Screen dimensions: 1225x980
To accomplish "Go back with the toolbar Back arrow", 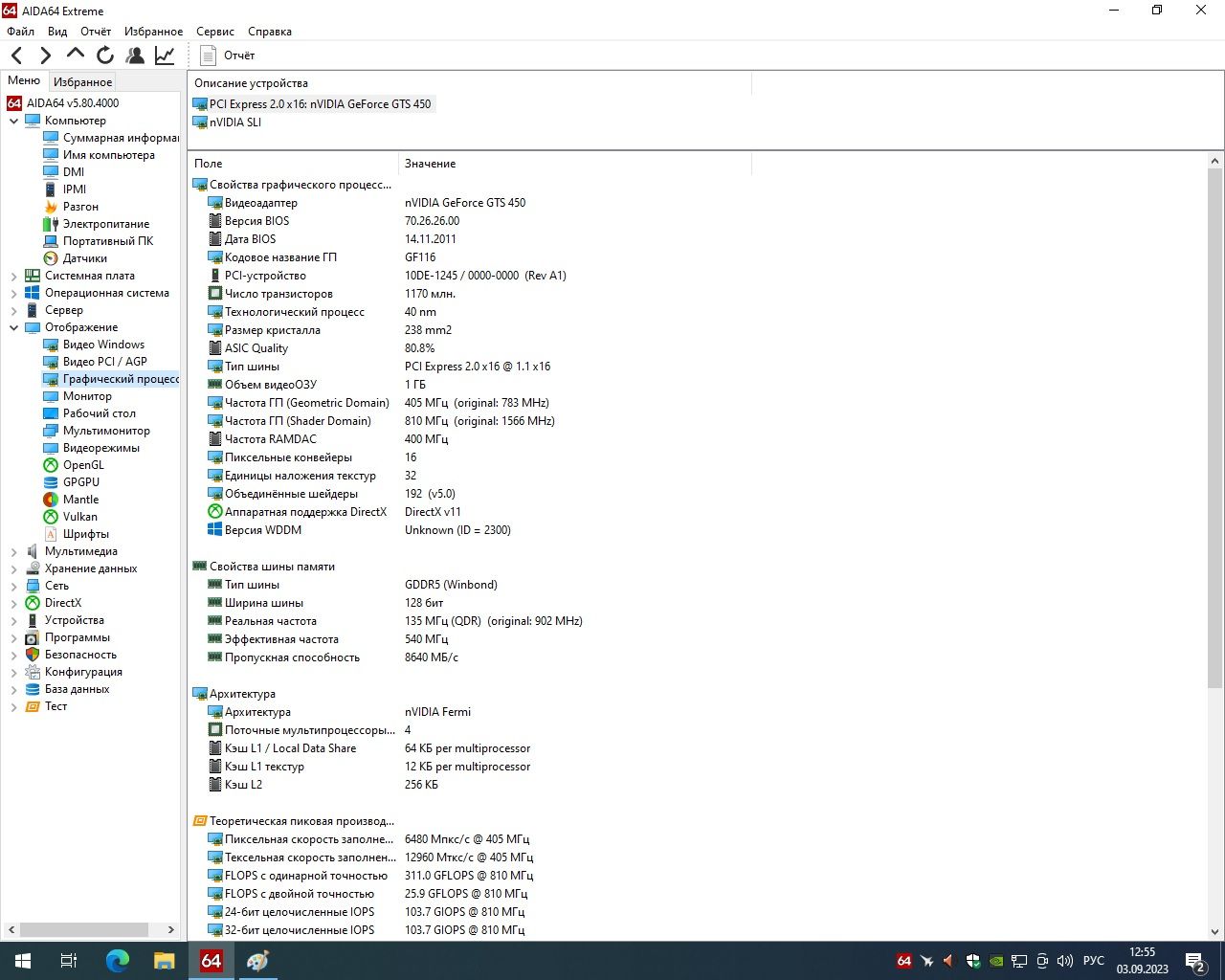I will coord(17,56).
